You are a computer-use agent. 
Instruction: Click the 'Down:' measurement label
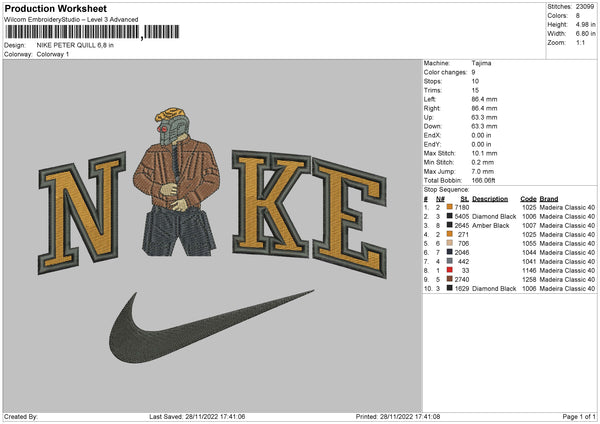coord(432,126)
